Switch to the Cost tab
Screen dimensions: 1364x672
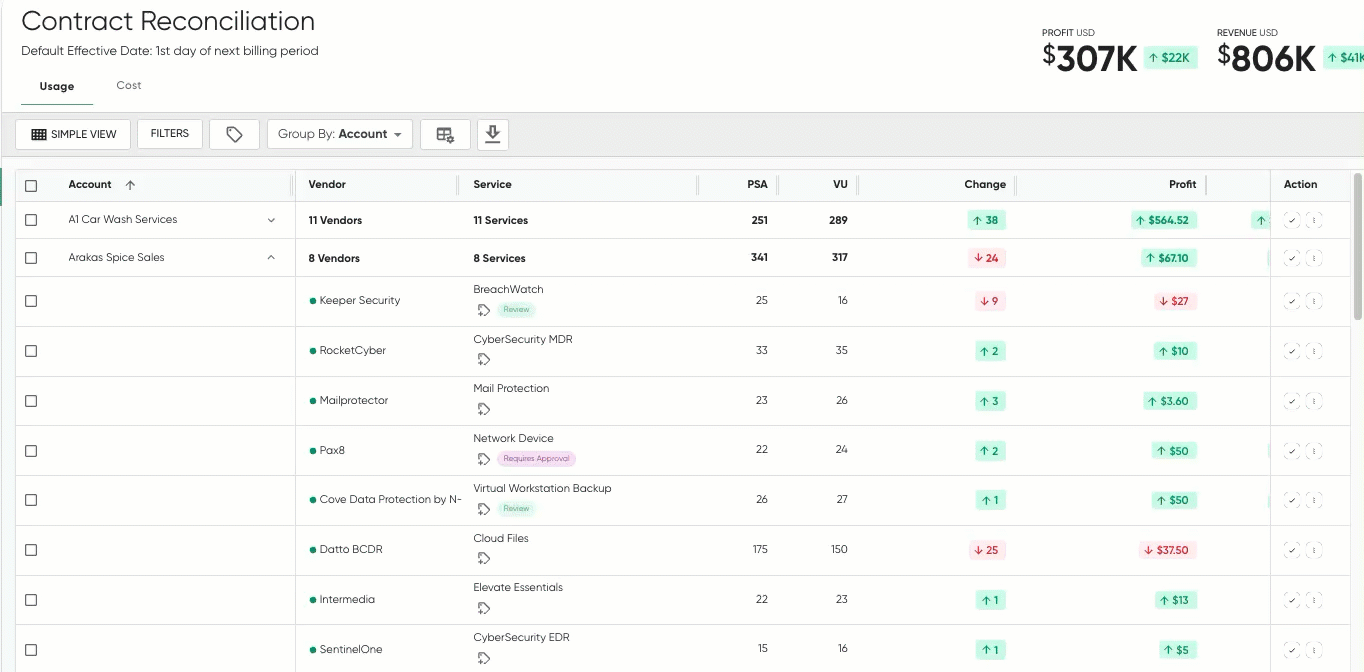click(x=129, y=86)
